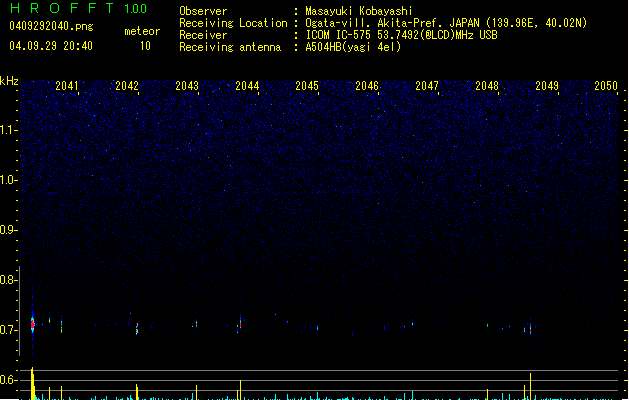Click the yellow intensity spike near 2049
This screenshot has width=629, height=400.
point(530,386)
